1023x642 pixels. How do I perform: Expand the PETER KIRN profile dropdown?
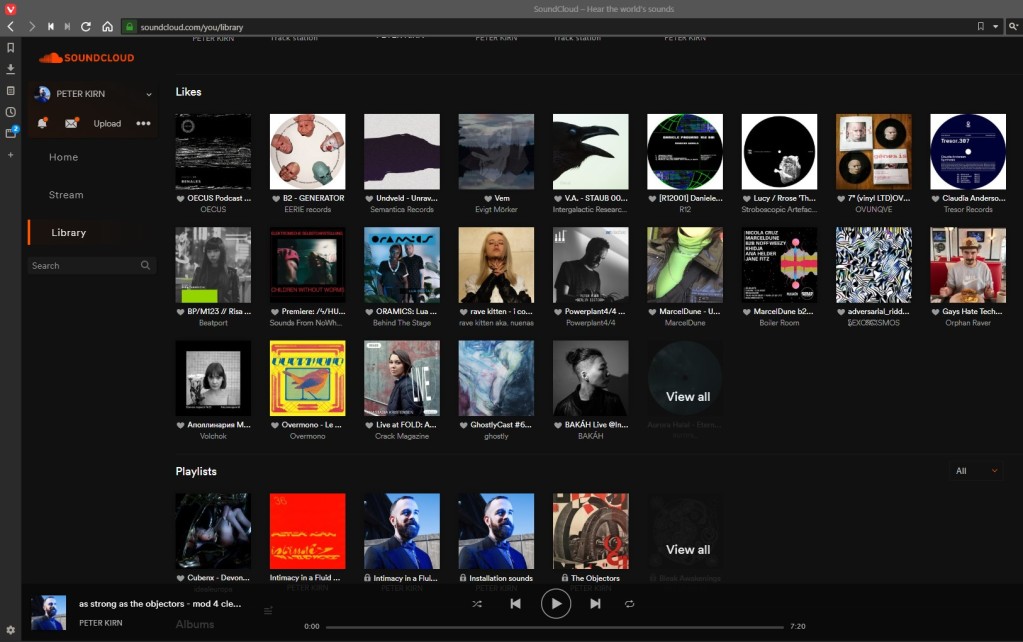point(149,94)
